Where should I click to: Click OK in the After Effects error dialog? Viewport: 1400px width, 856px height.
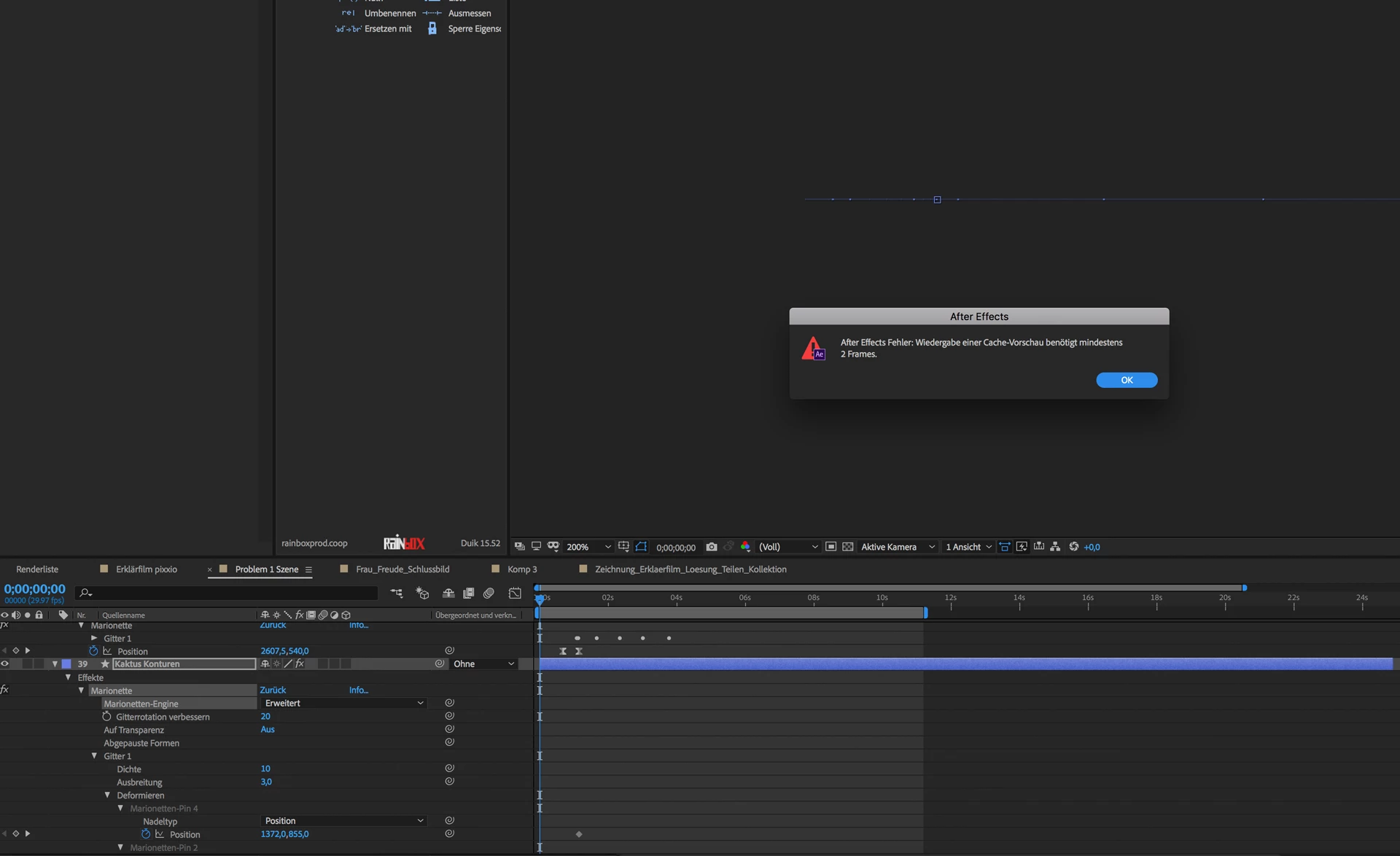(x=1126, y=380)
